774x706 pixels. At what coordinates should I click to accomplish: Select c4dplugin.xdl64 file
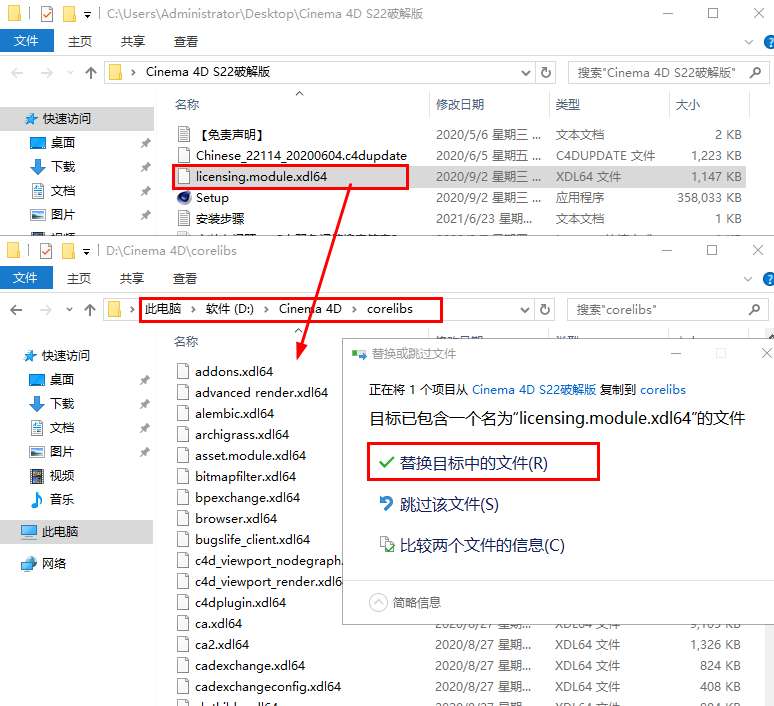240,602
